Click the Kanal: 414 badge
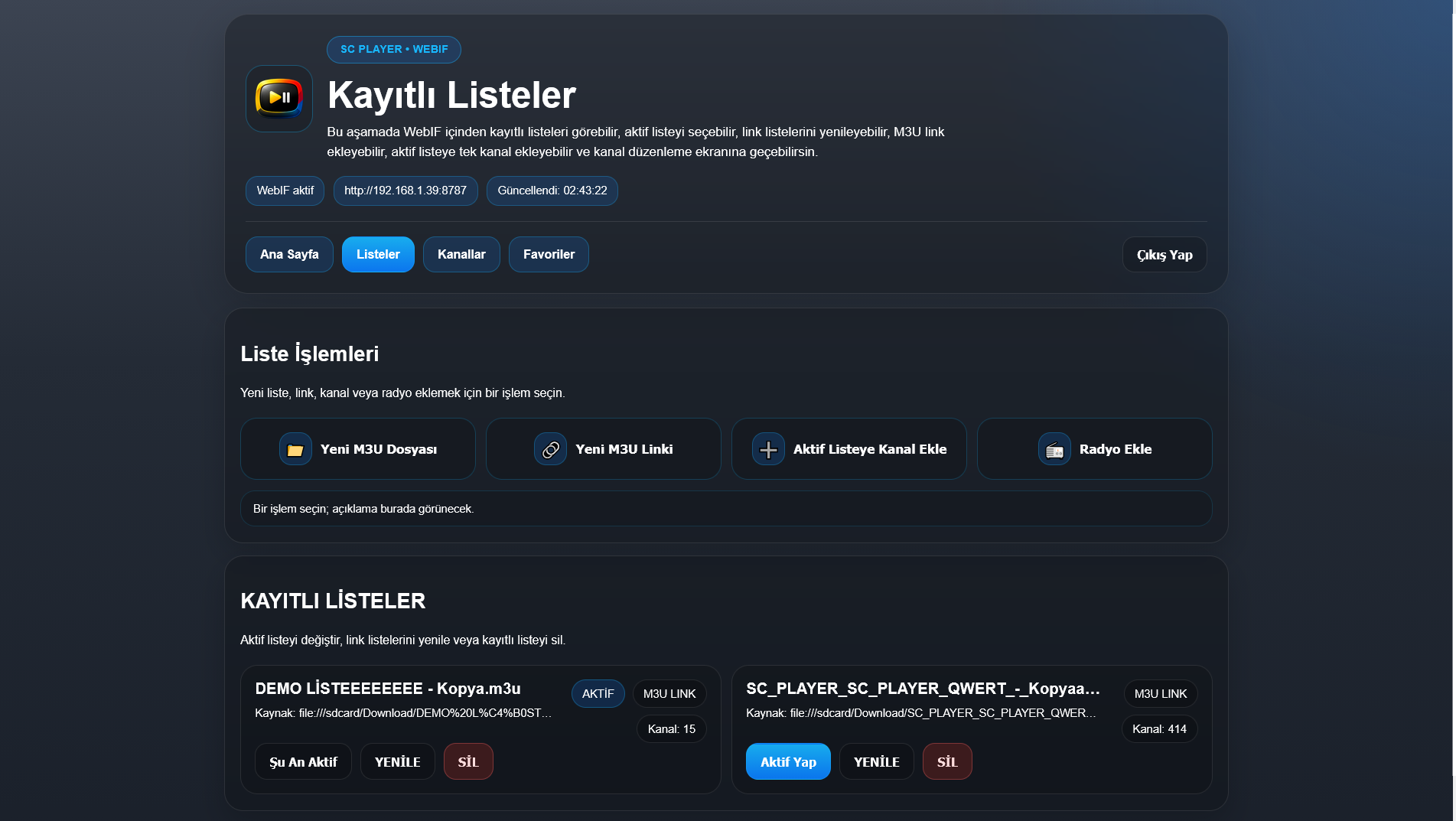The image size is (1456, 821). point(1160,729)
